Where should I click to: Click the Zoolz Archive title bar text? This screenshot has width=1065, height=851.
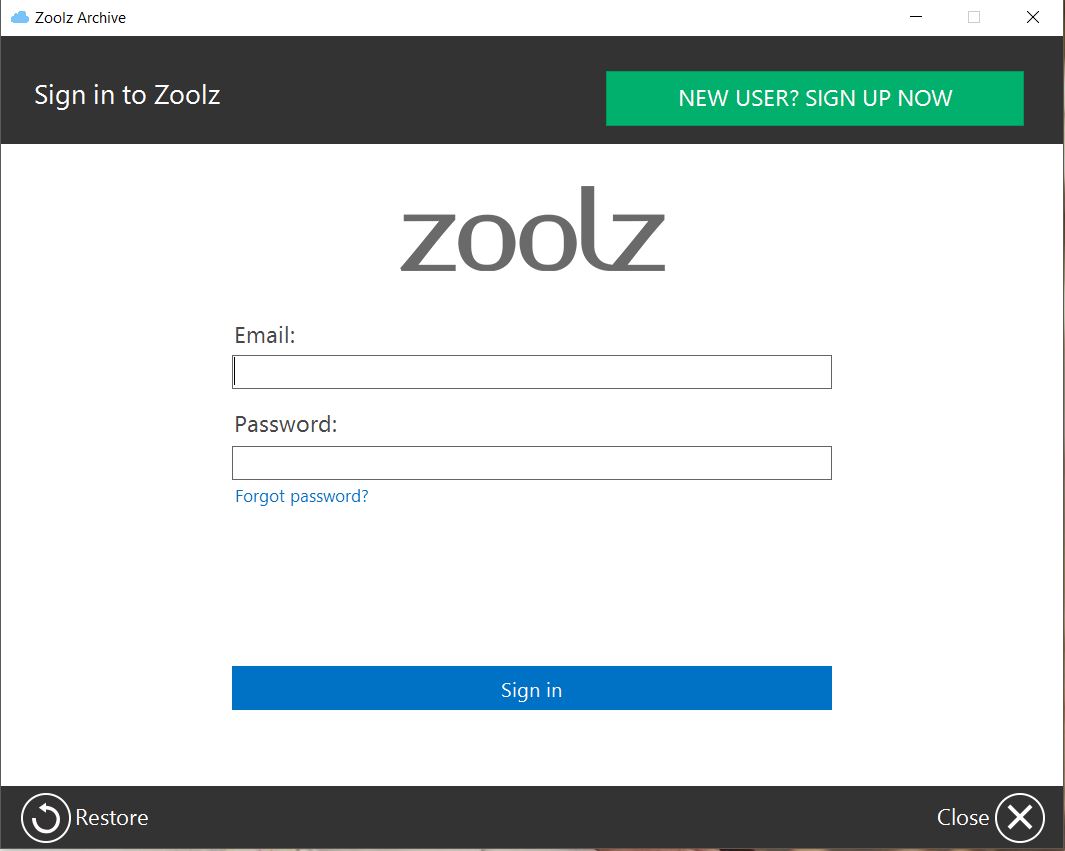[x=80, y=18]
